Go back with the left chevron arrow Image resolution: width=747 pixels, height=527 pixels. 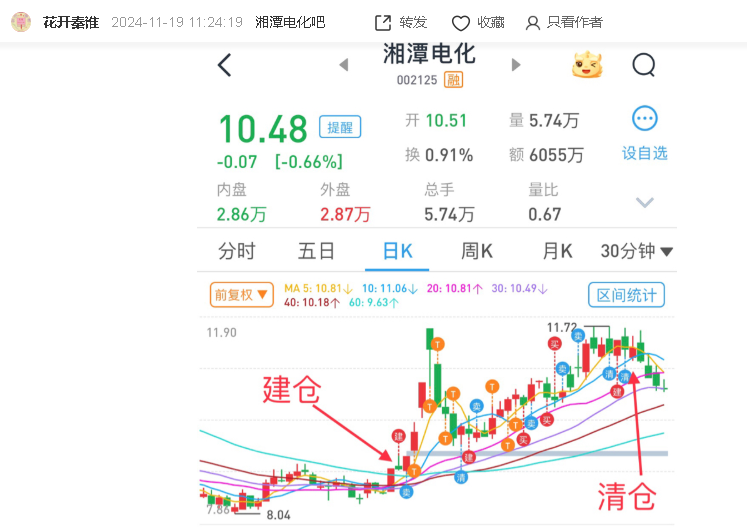coord(224,65)
